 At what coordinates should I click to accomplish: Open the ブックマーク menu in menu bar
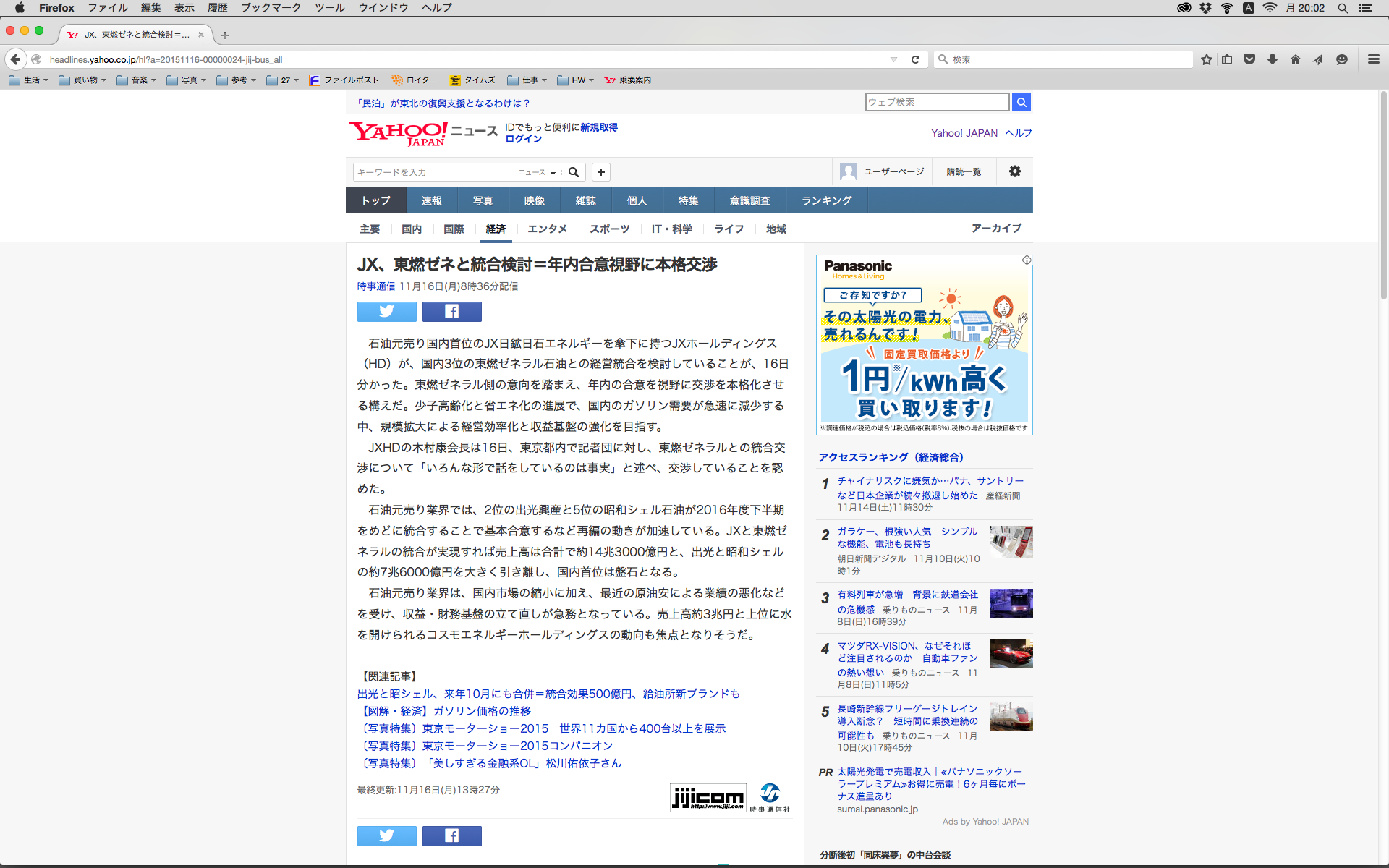click(x=271, y=8)
